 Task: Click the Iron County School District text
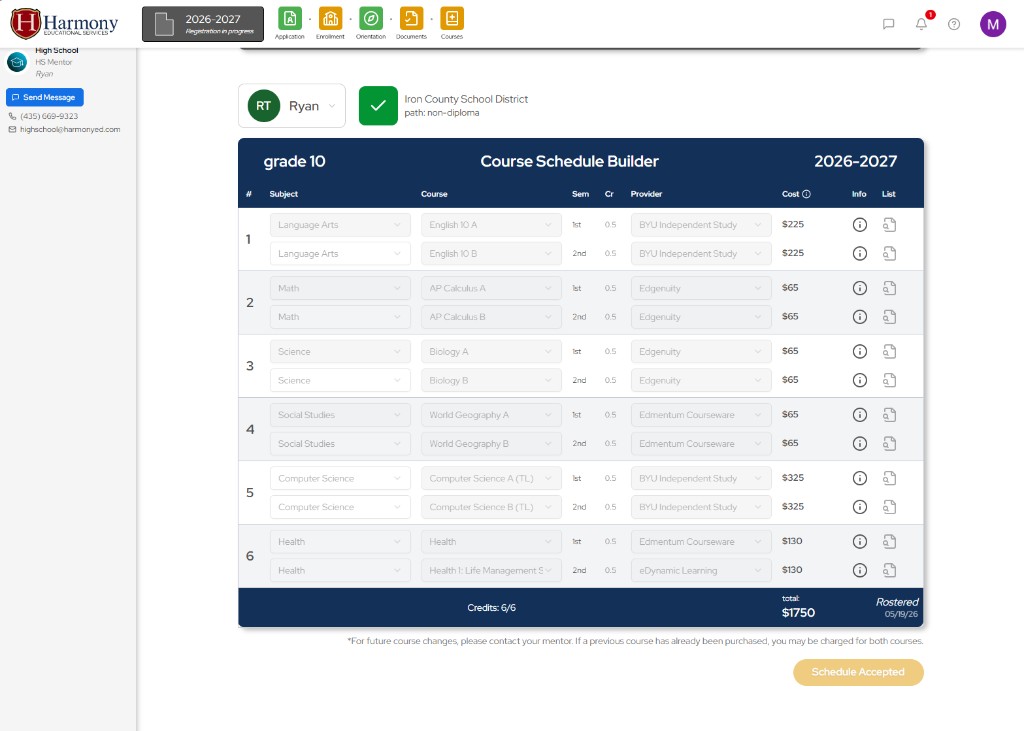[466, 99]
